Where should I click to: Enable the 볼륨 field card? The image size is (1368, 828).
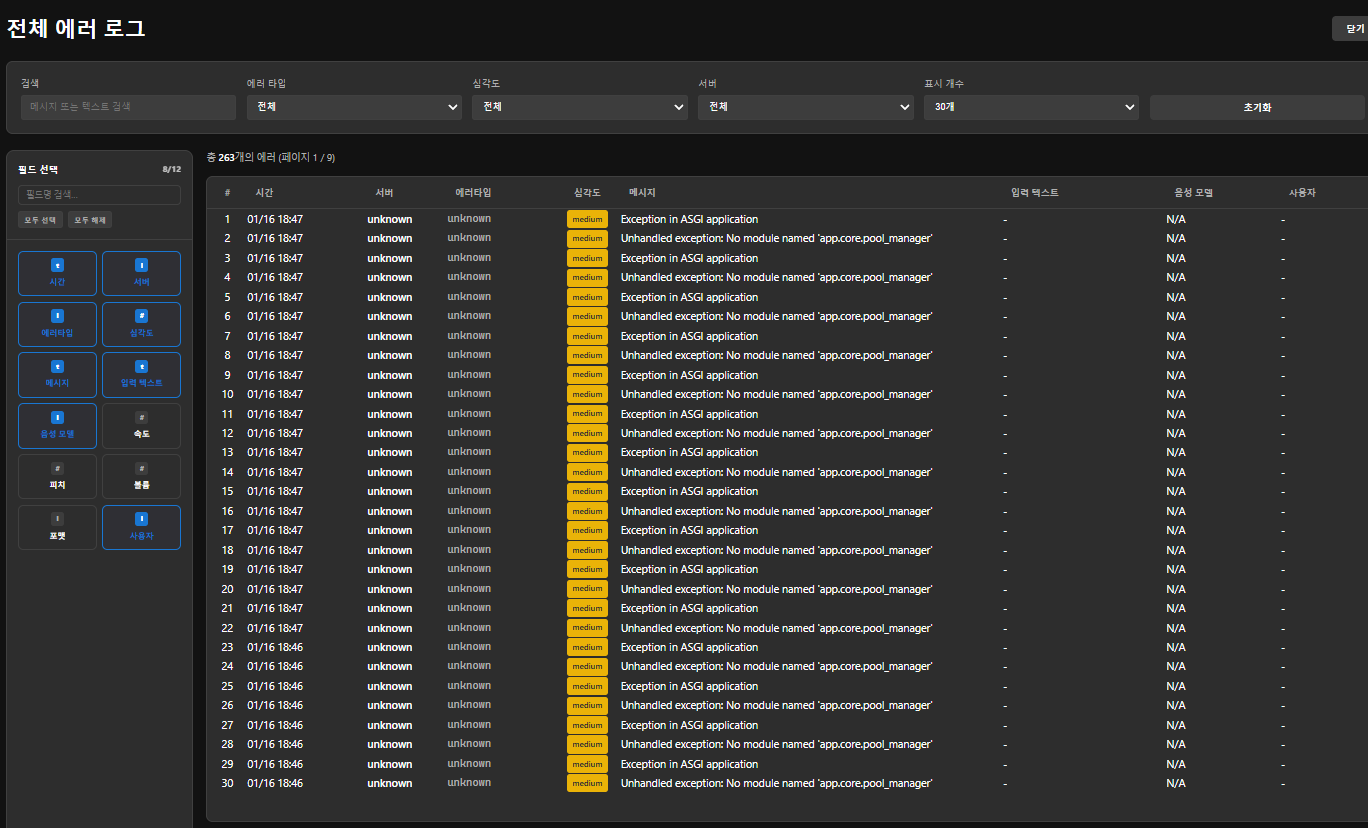[141, 476]
